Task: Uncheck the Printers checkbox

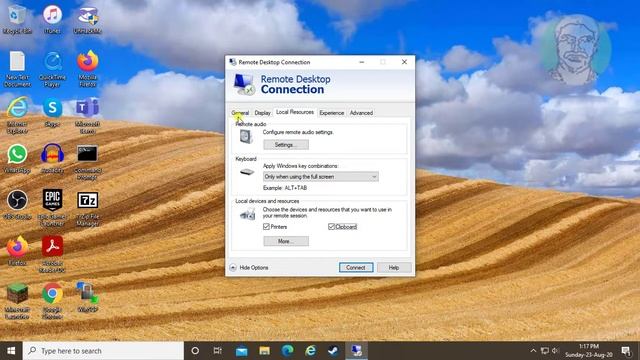Action: (267, 227)
